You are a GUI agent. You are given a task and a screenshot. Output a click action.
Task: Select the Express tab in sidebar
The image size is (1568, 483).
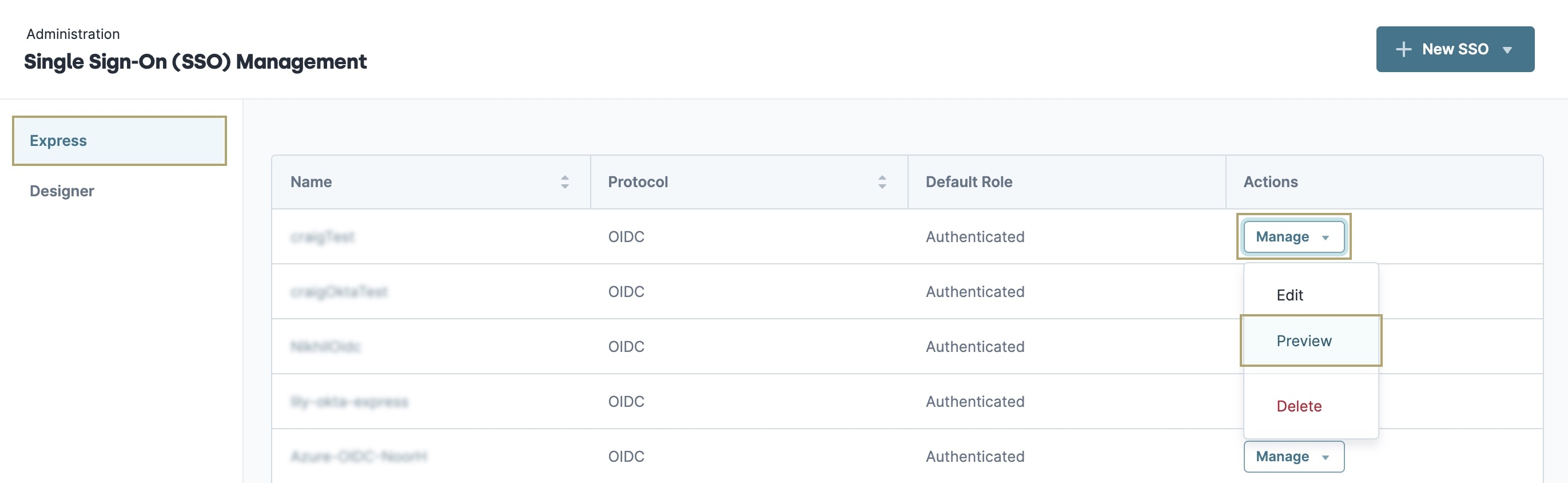(x=120, y=141)
